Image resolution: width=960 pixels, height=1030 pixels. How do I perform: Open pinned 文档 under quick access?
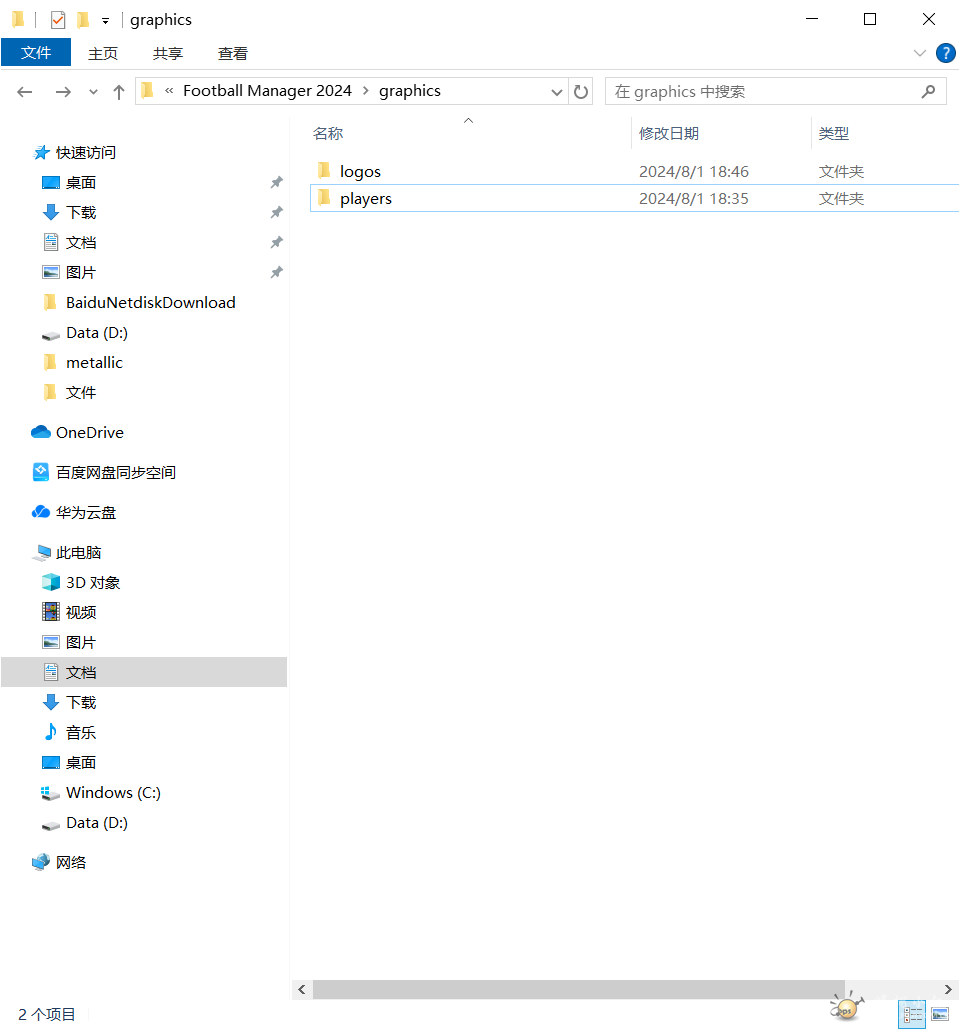(81, 242)
